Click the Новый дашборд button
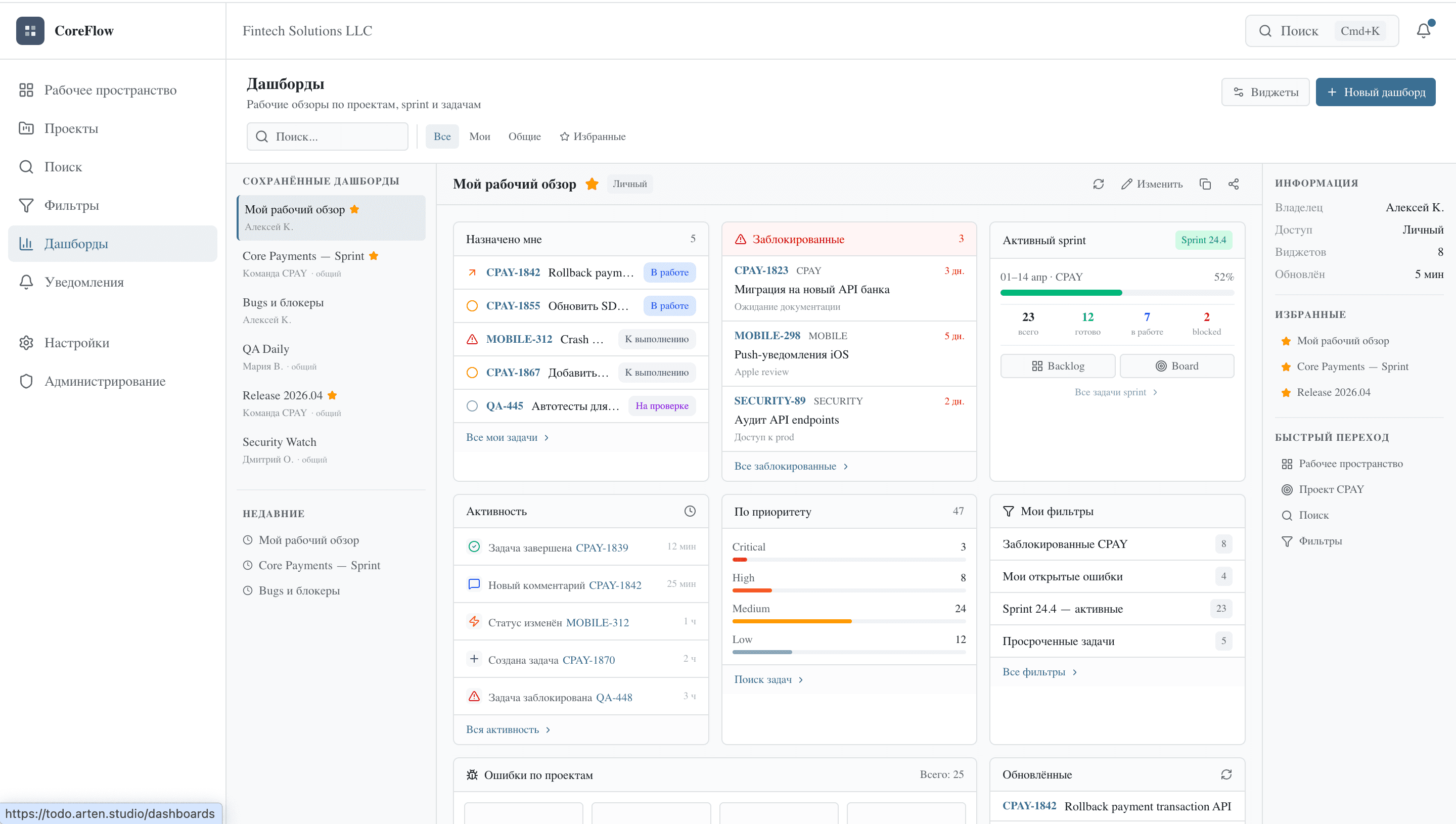This screenshot has width=1456, height=824. pos(1375,91)
